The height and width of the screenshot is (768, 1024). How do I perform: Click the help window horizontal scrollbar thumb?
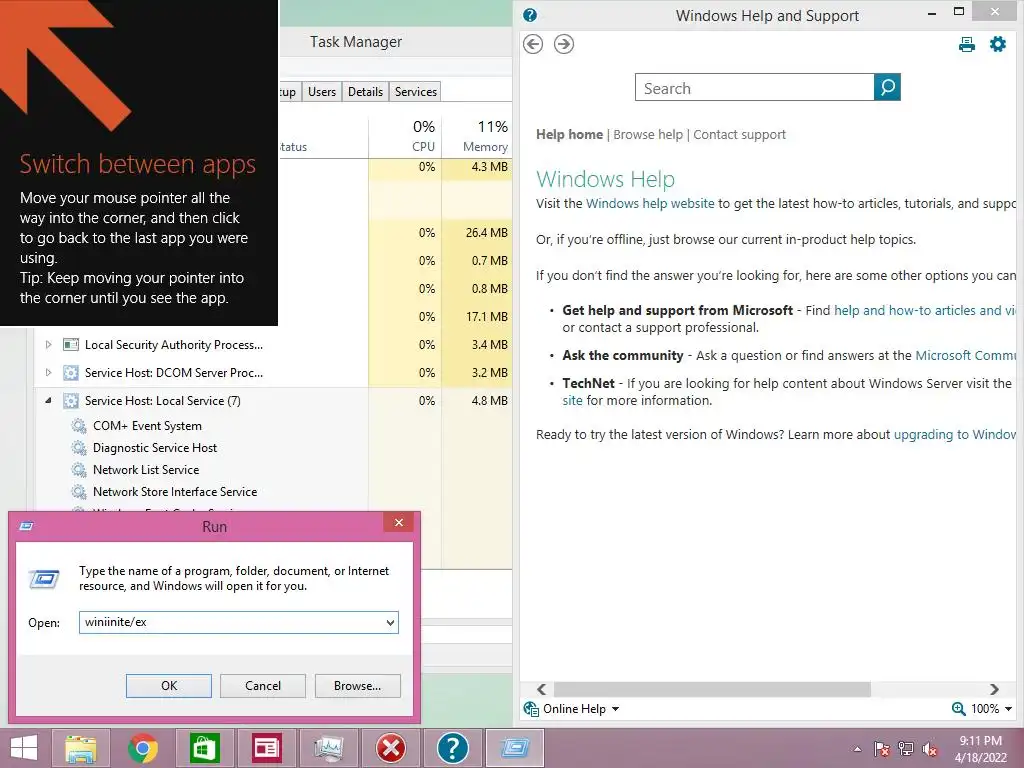click(712, 689)
